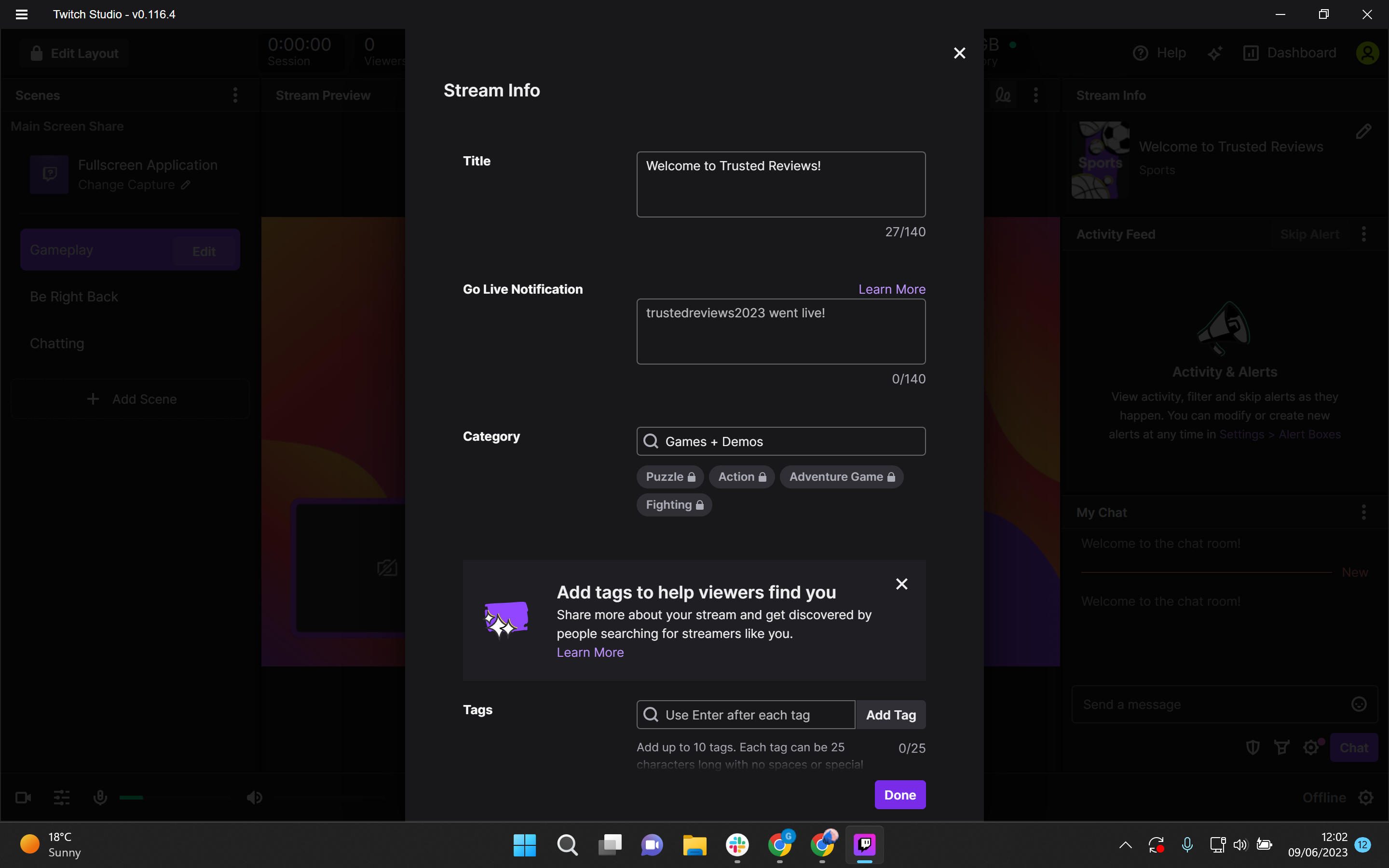1389x868 pixels.
Task: Open Settings > Alert Boxes link
Action: point(1280,434)
